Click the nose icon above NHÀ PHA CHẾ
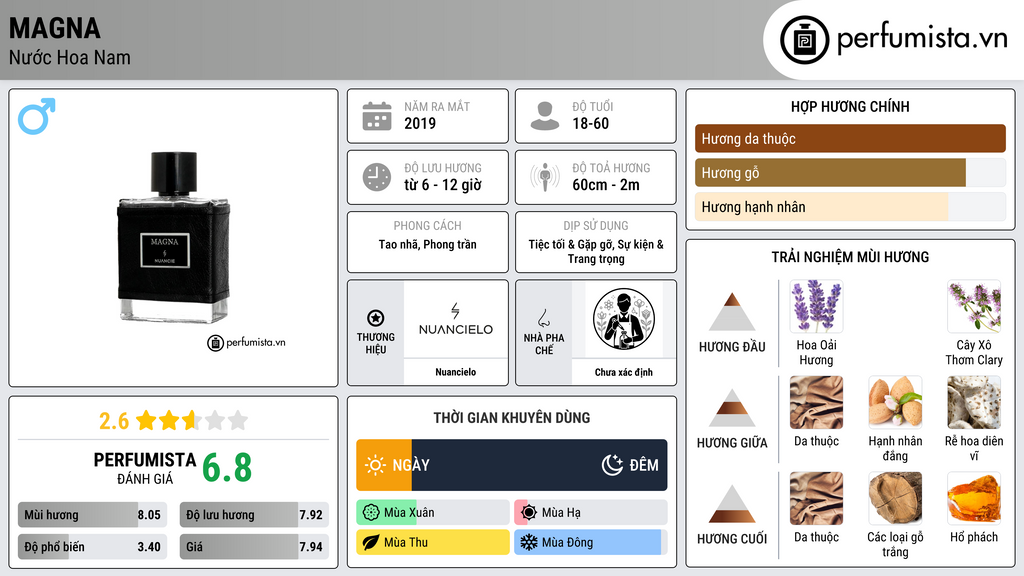The height and width of the screenshot is (576, 1024). tap(543, 318)
